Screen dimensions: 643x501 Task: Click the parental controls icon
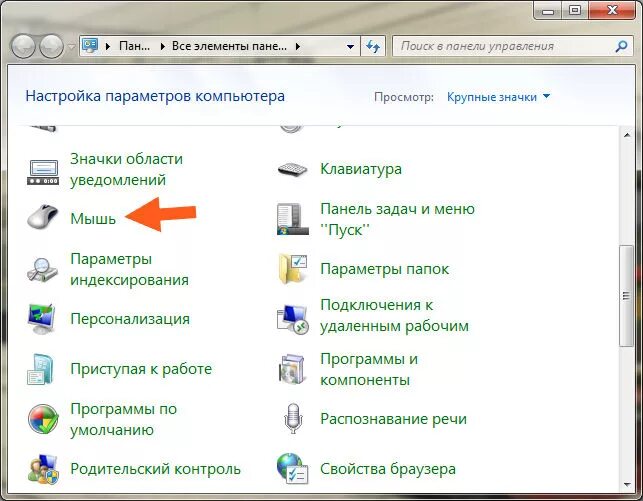[x=43, y=469]
